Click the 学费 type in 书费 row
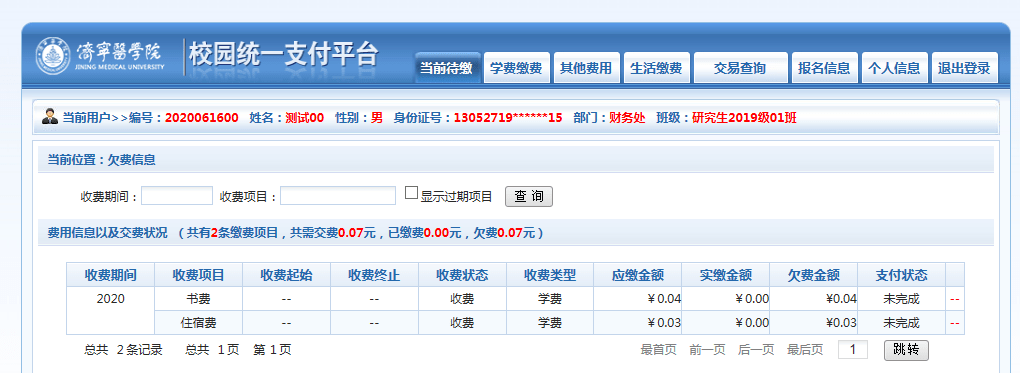This screenshot has width=1020, height=373. [550, 299]
